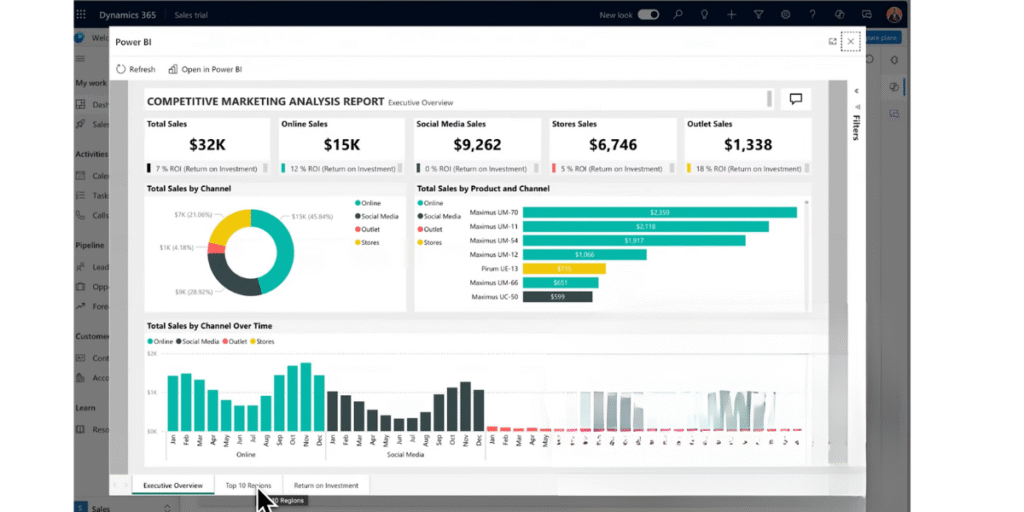Image resolution: width=1024 pixels, height=512 pixels.
Task: Expand Power BI dialog to full screen
Action: tap(832, 41)
